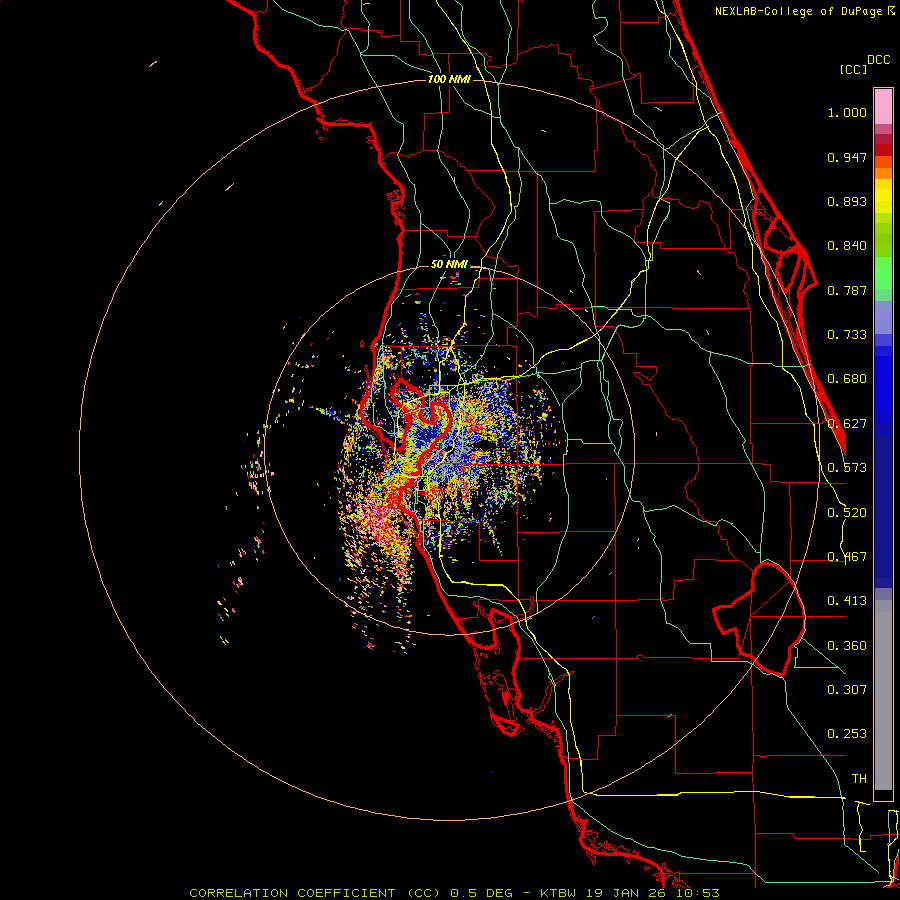Click the 0.360 legend value
The image size is (900, 900).
pyautogui.click(x=847, y=646)
